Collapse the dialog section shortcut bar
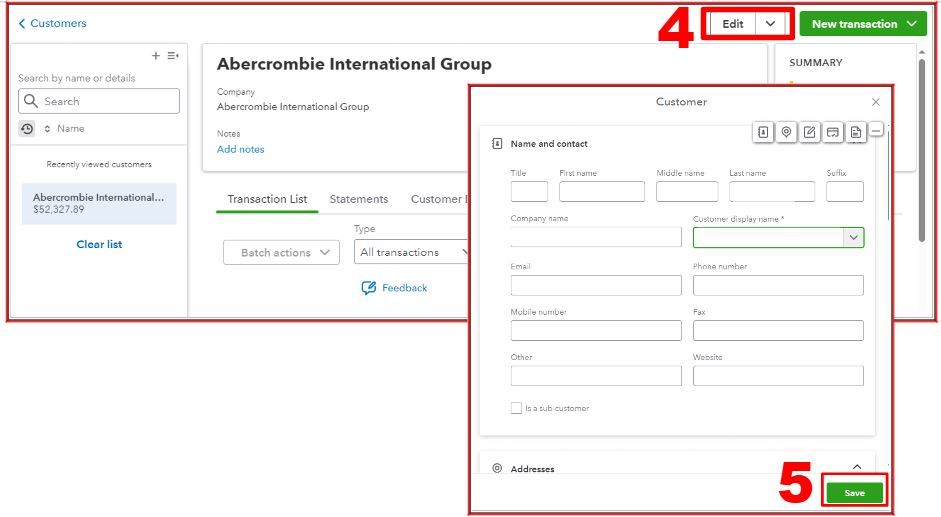 876,130
